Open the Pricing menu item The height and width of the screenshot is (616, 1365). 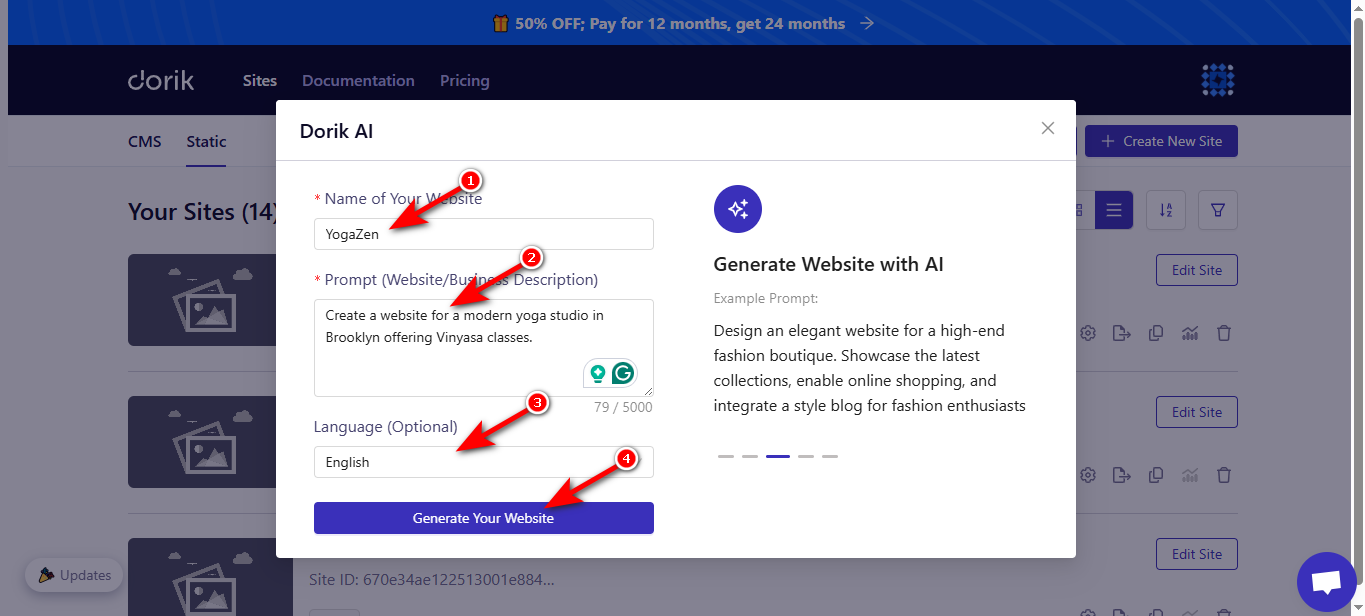click(464, 80)
